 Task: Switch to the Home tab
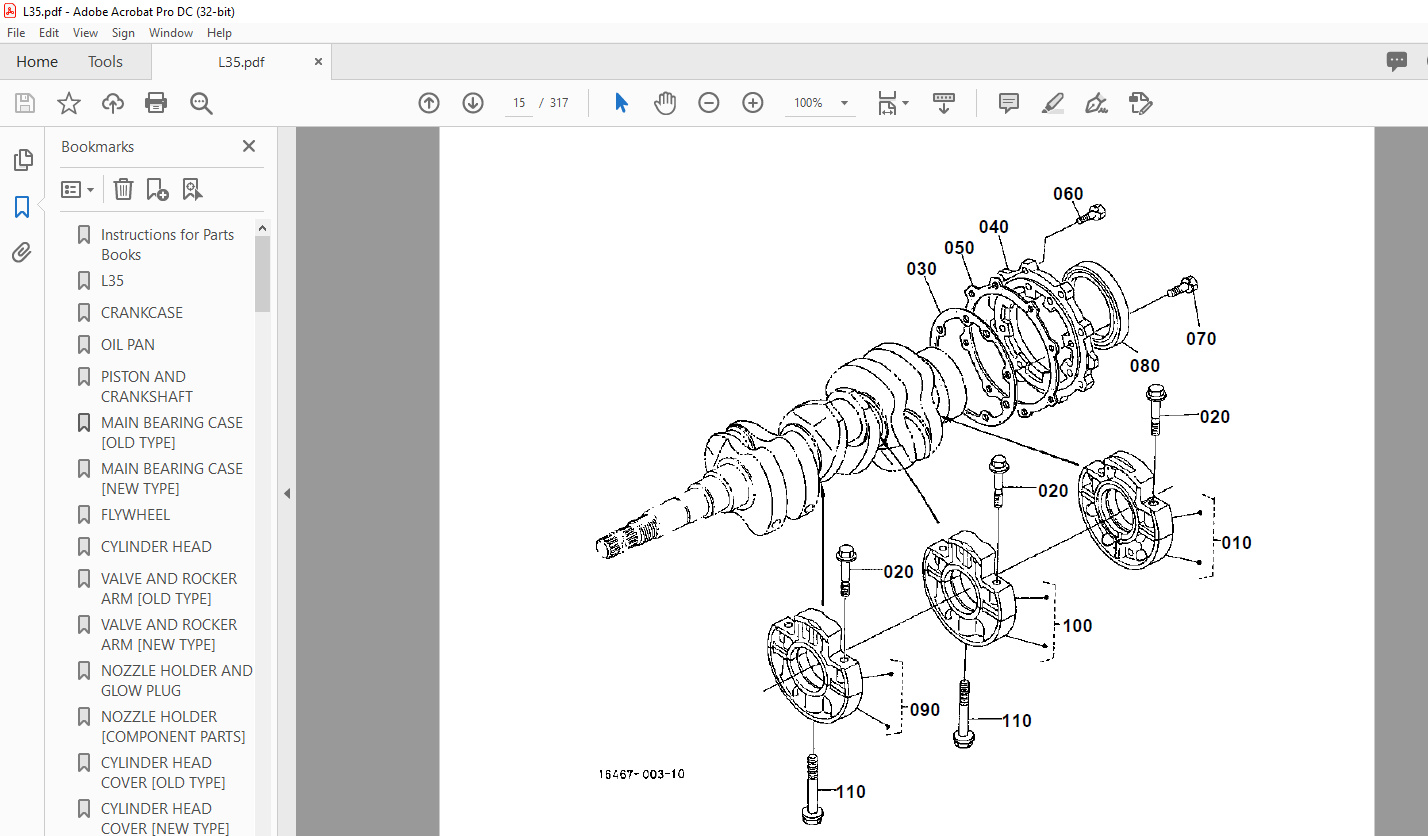pyautogui.click(x=37, y=62)
